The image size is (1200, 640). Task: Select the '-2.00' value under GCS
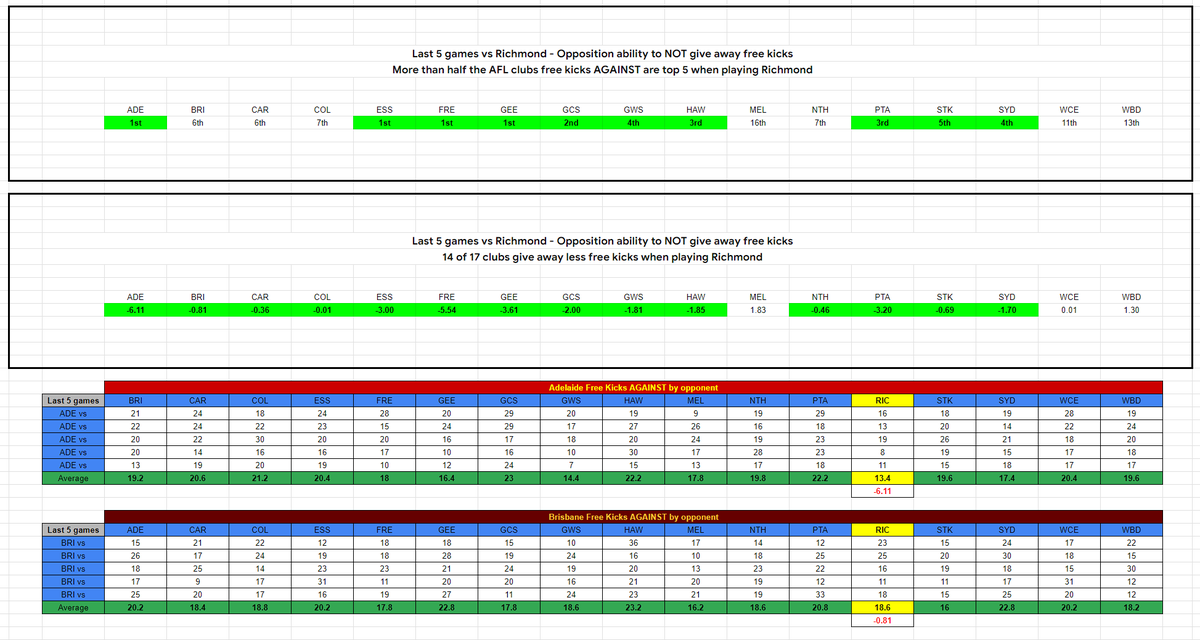tap(571, 310)
